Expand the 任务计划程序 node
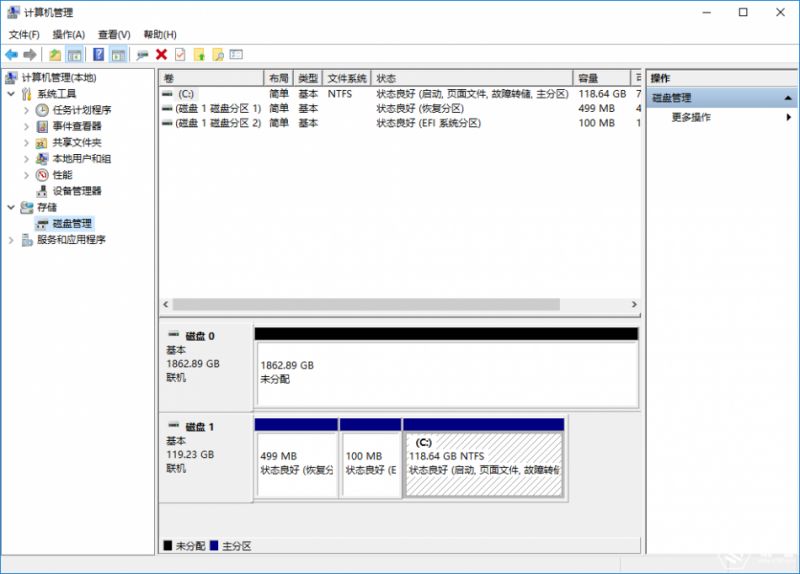Image resolution: width=800 pixels, height=574 pixels. (27, 110)
